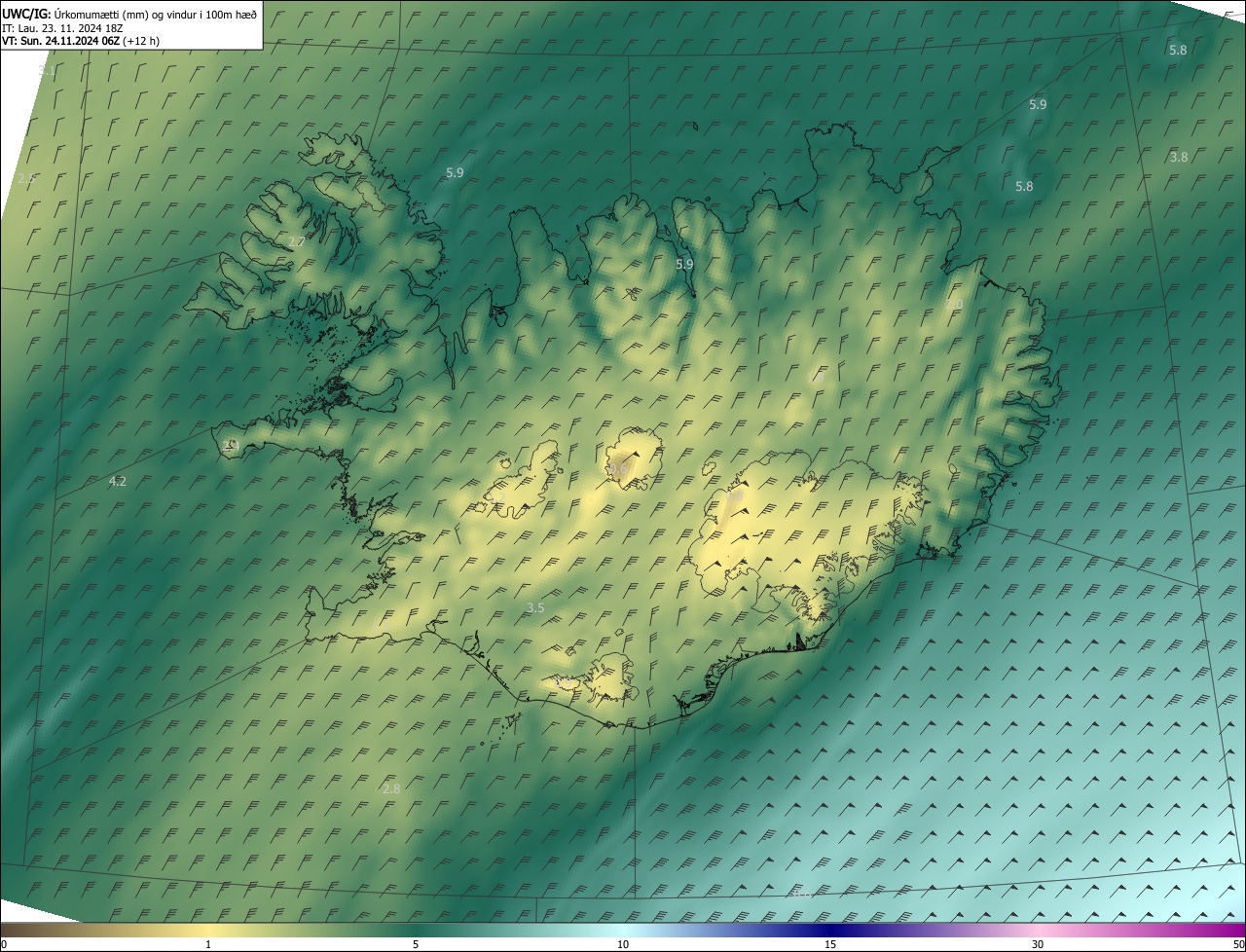Click the 2.8 value label over the ocean
Screen dimensions: 1246x952
click(391, 788)
